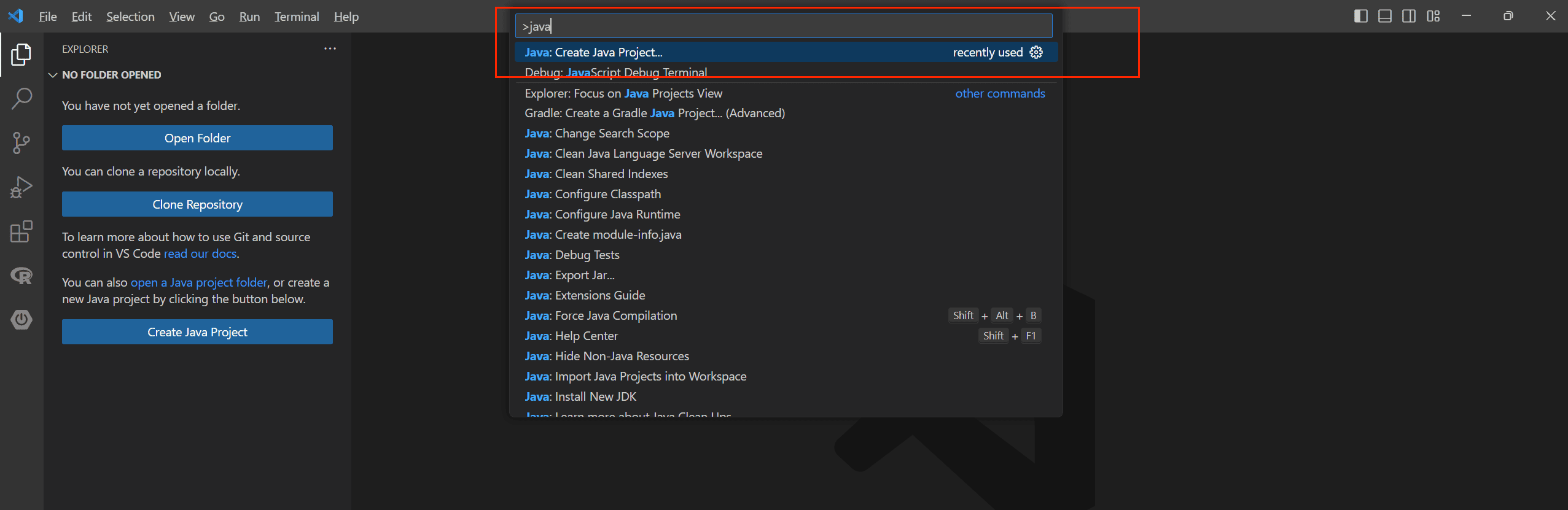Click the Create Java Project button
1568x510 pixels.
tap(197, 332)
